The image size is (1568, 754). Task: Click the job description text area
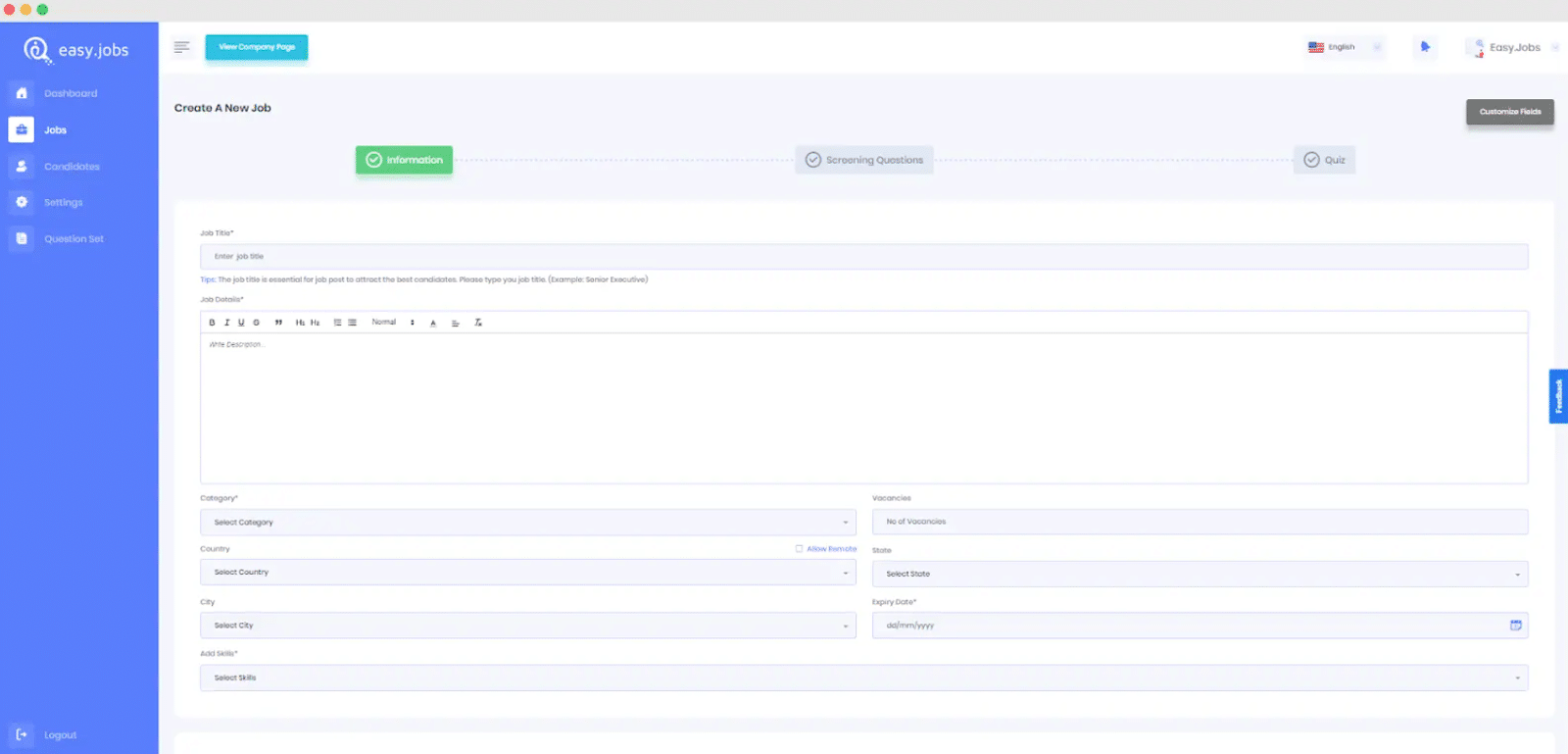point(863,408)
